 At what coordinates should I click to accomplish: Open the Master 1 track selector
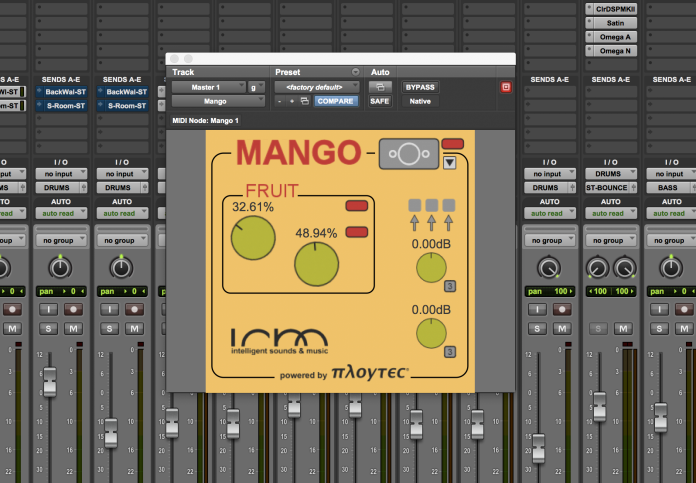point(209,87)
